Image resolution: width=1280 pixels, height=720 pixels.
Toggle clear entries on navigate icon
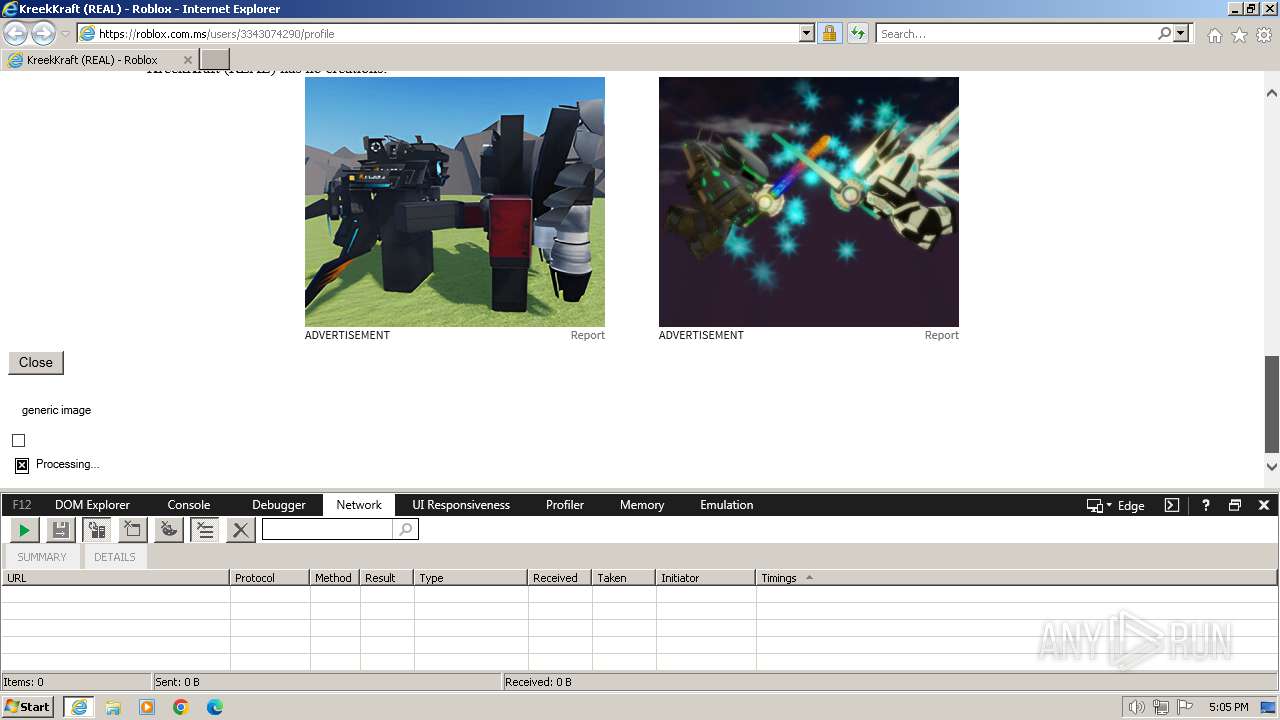pyautogui.click(x=205, y=530)
